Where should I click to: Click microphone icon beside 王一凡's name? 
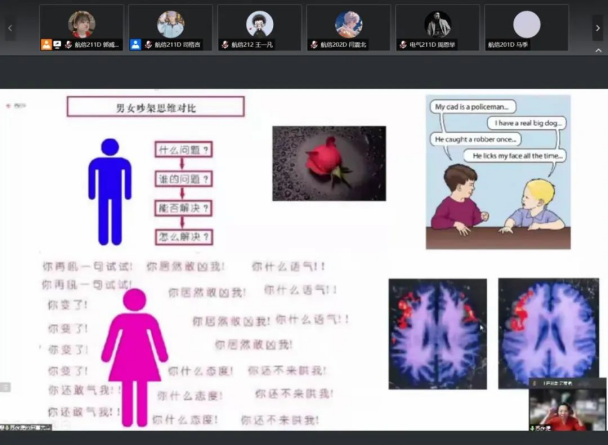tap(225, 45)
